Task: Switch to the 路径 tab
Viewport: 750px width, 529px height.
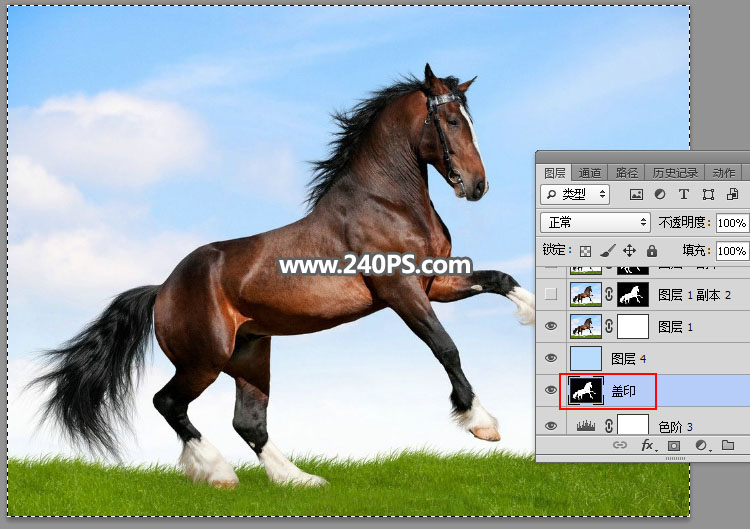Action: coord(626,173)
